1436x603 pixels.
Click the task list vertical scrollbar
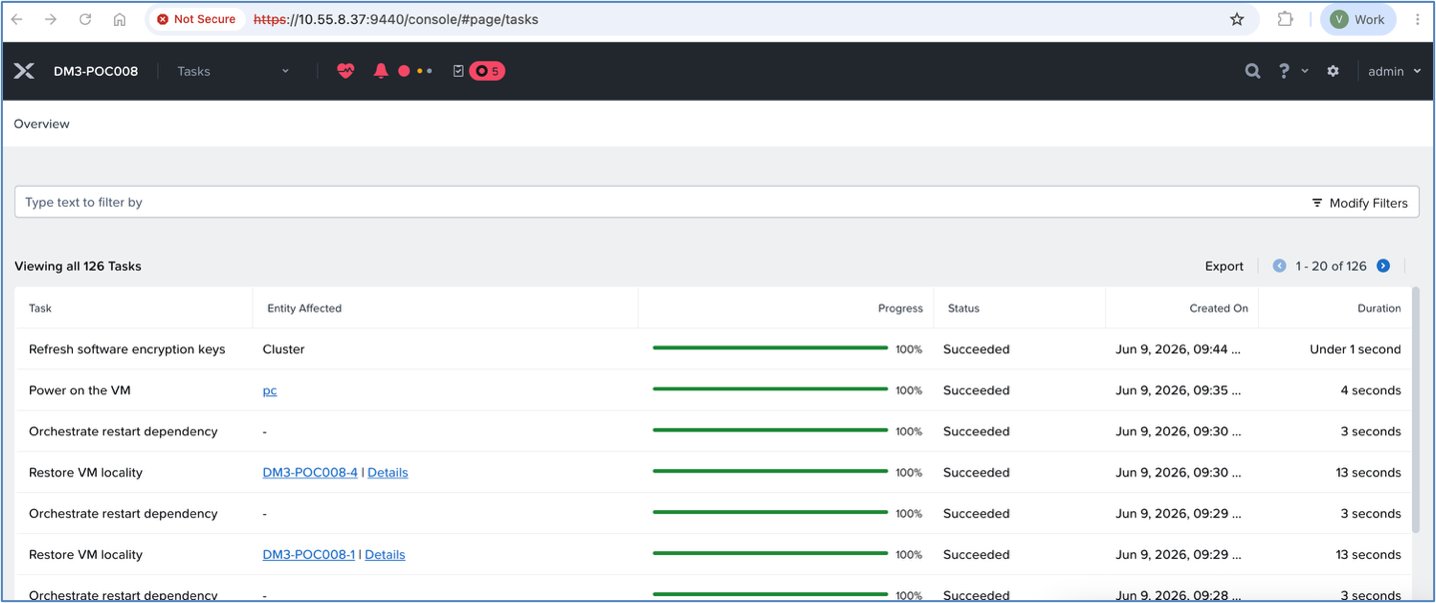1415,410
